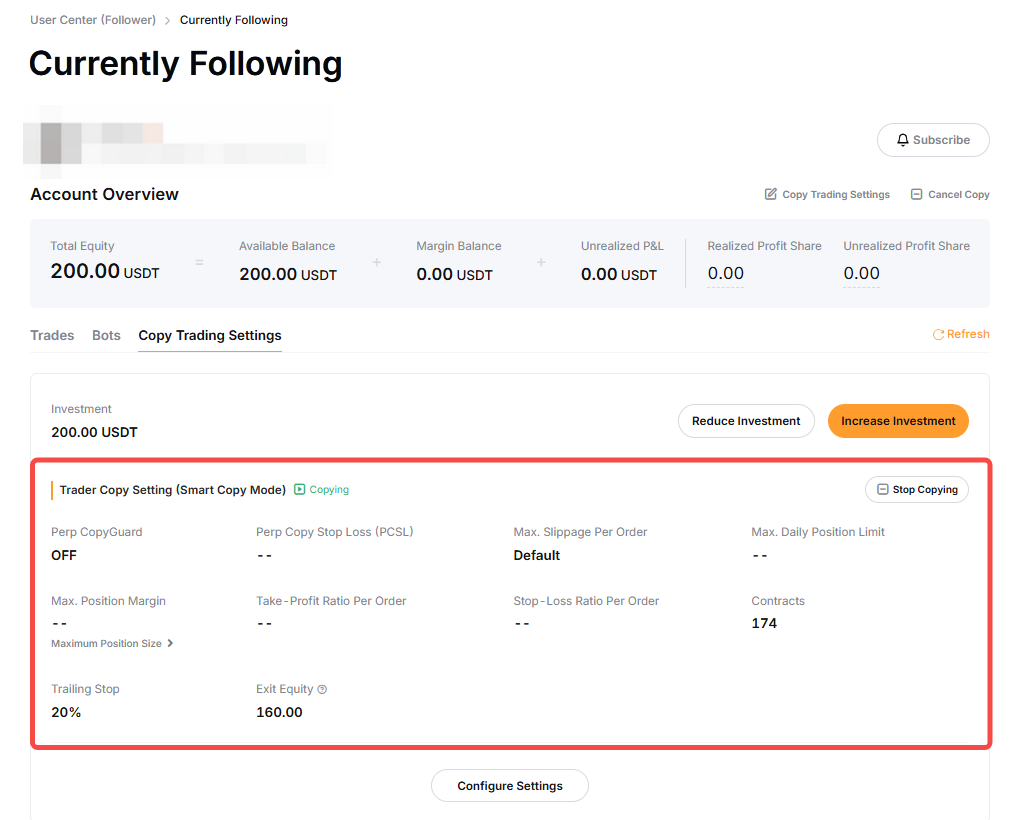Click the Copy Trading Settings edit icon

(771, 194)
